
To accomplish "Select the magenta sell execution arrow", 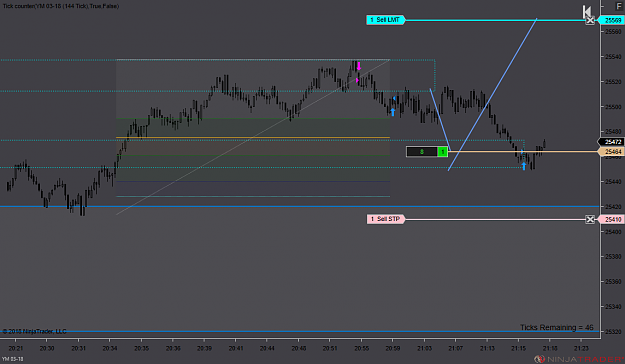I will tap(359, 66).
